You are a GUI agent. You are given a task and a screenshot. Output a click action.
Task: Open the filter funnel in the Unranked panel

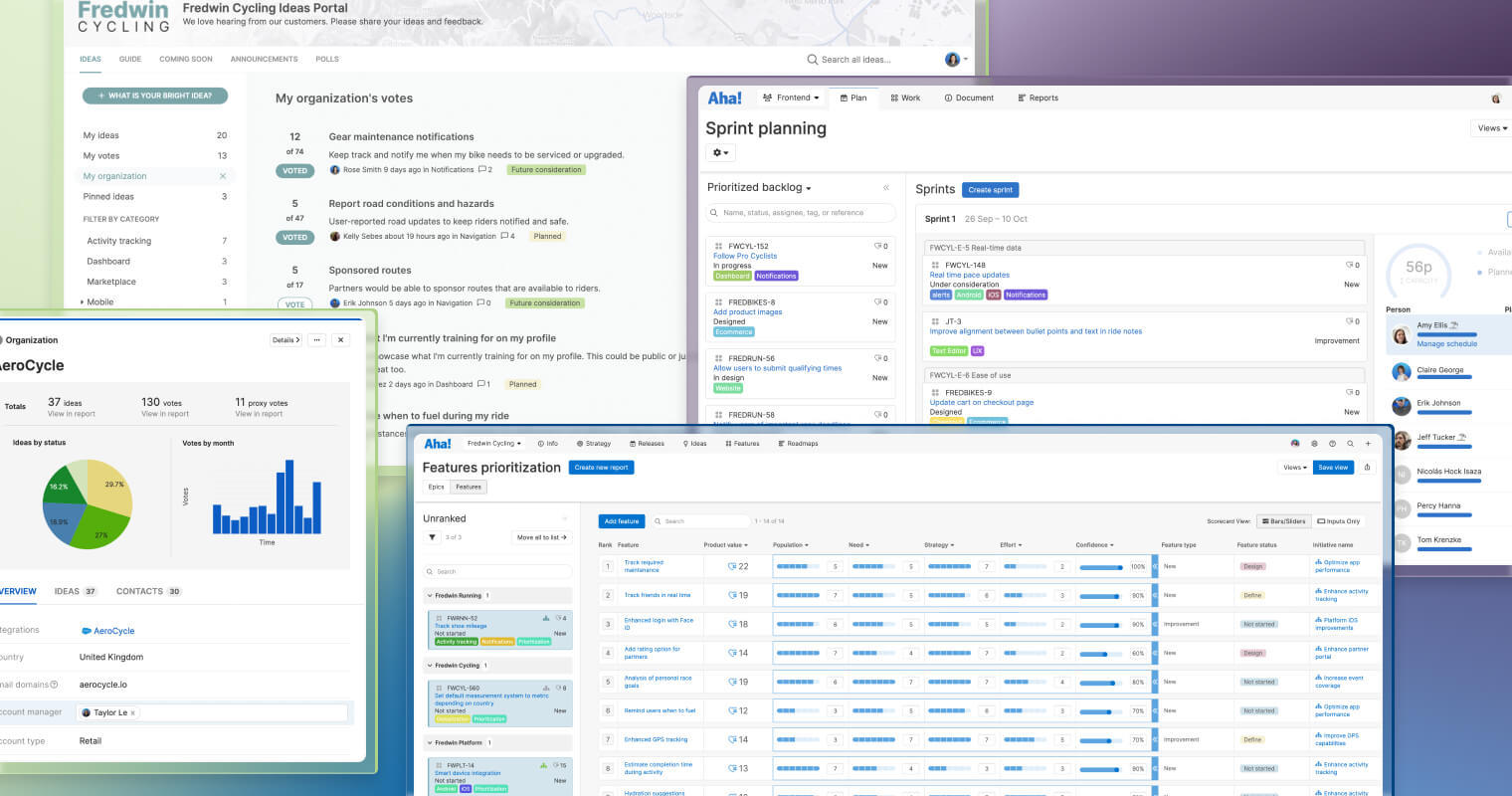tap(431, 537)
